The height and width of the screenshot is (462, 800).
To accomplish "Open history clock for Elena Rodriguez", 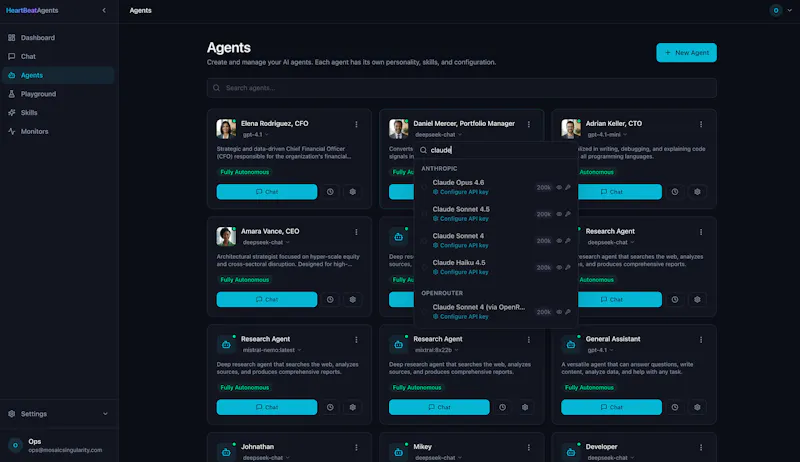I will tap(330, 192).
